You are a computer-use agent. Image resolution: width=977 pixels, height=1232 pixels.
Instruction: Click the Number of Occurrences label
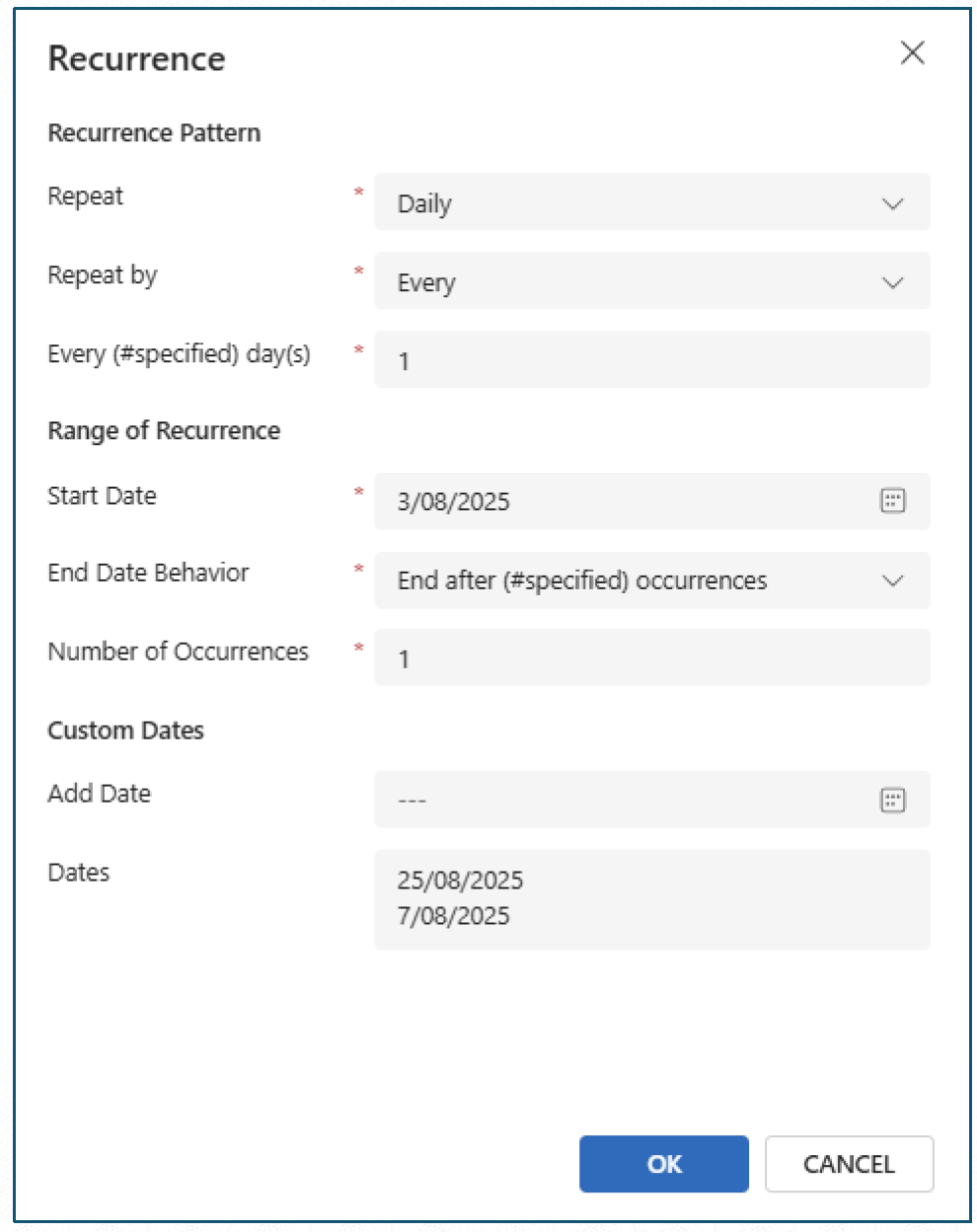click(x=178, y=652)
